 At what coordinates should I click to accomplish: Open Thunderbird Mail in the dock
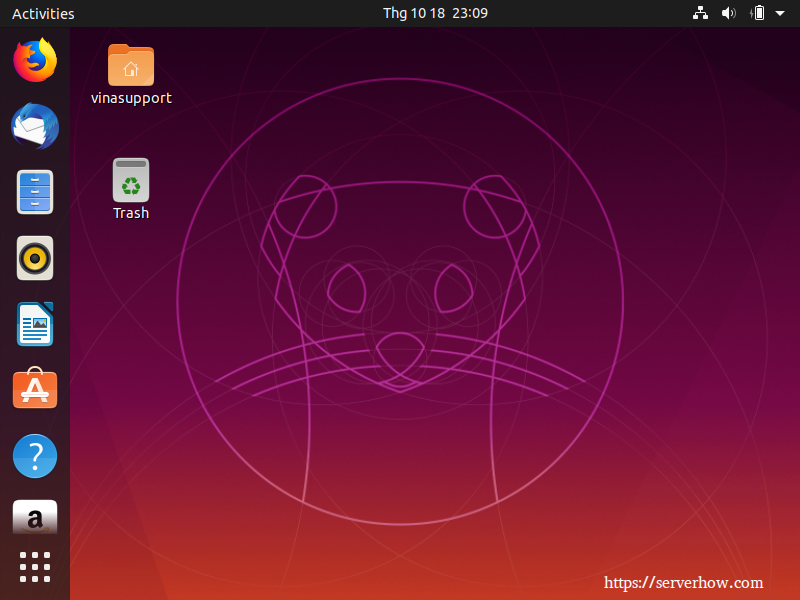[35, 127]
